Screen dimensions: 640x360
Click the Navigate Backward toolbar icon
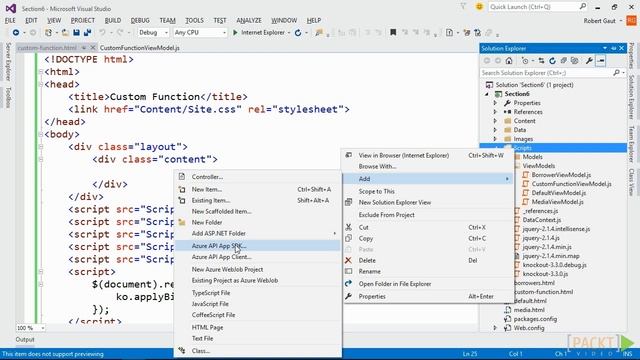point(16,33)
